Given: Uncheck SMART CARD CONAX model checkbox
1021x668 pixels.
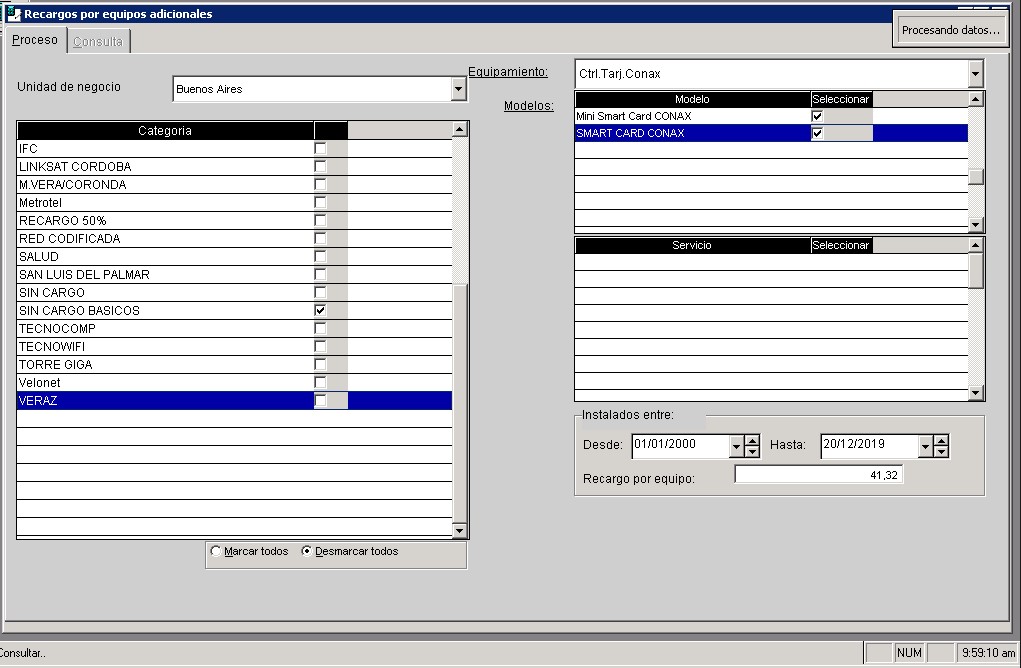Looking at the screenshot, I should (817, 133).
